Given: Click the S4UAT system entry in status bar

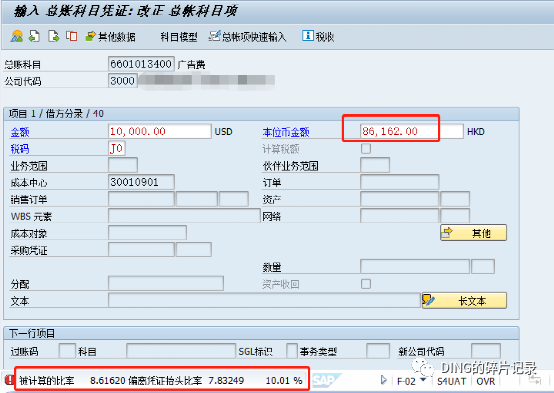Looking at the screenshot, I should [x=452, y=381].
